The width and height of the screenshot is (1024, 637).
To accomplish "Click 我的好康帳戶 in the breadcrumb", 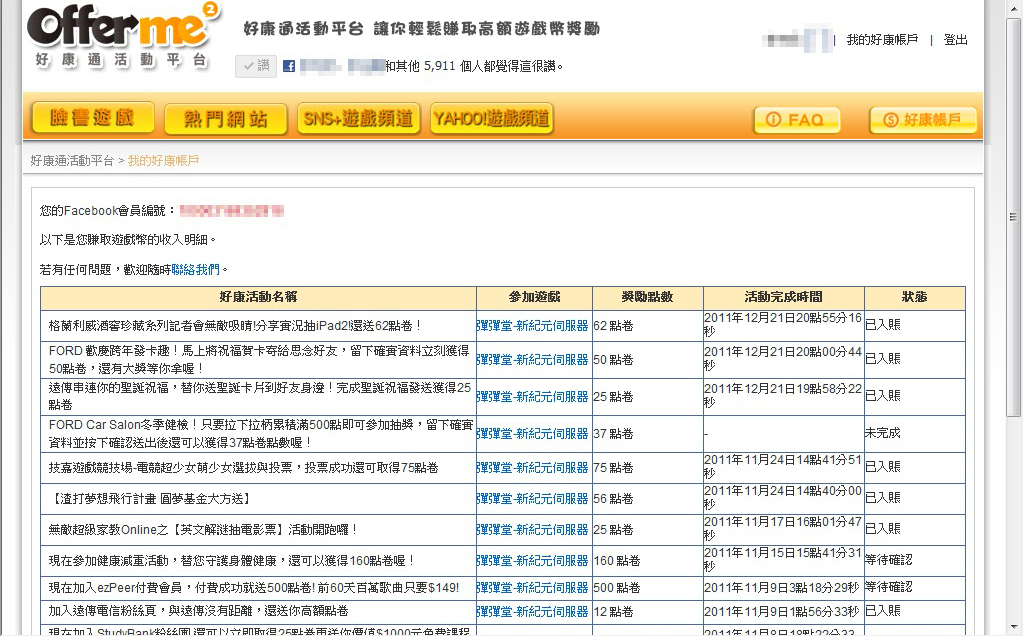I will 163,161.
